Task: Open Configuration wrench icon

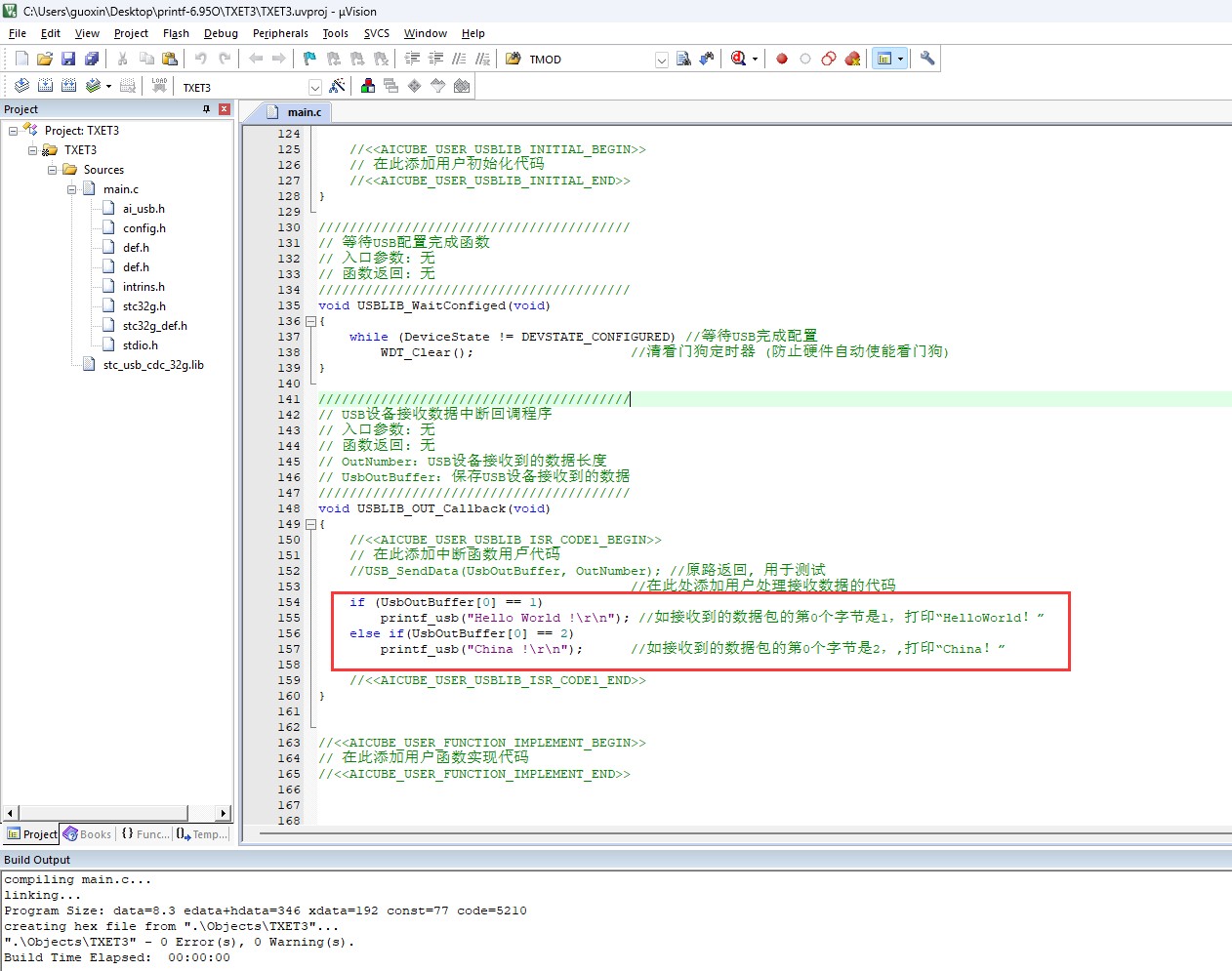Action: pos(927,59)
